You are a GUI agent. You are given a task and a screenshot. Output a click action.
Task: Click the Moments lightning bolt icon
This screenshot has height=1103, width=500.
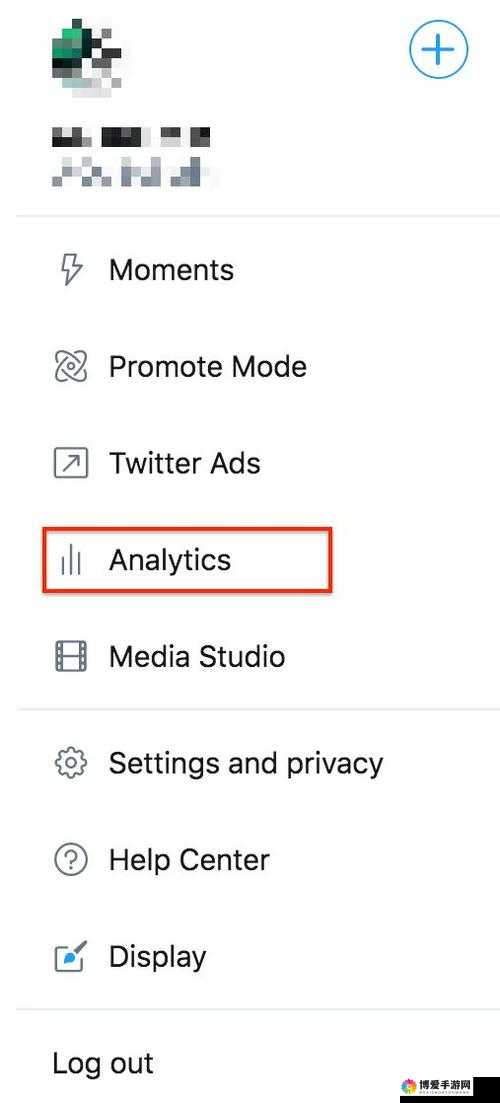pyautogui.click(x=71, y=270)
